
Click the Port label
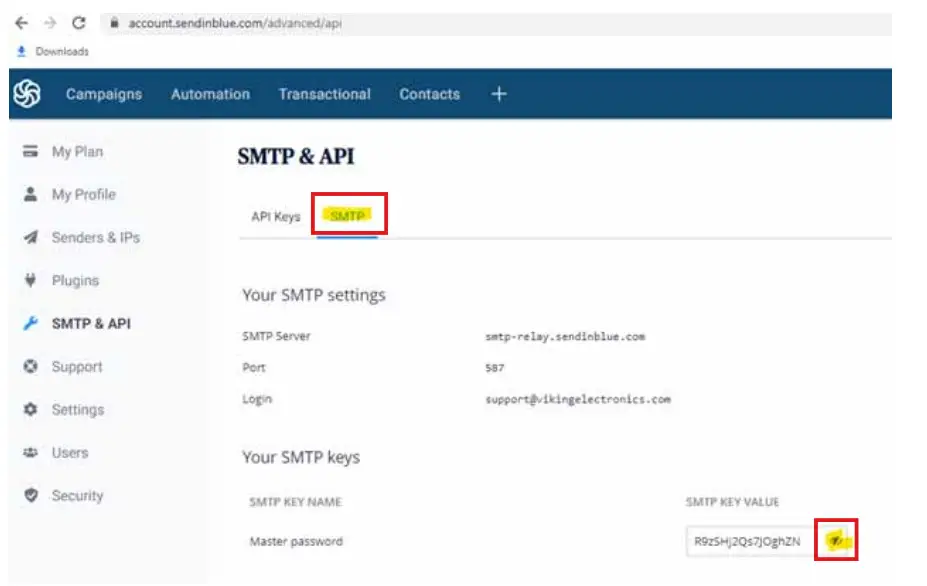[x=254, y=367]
